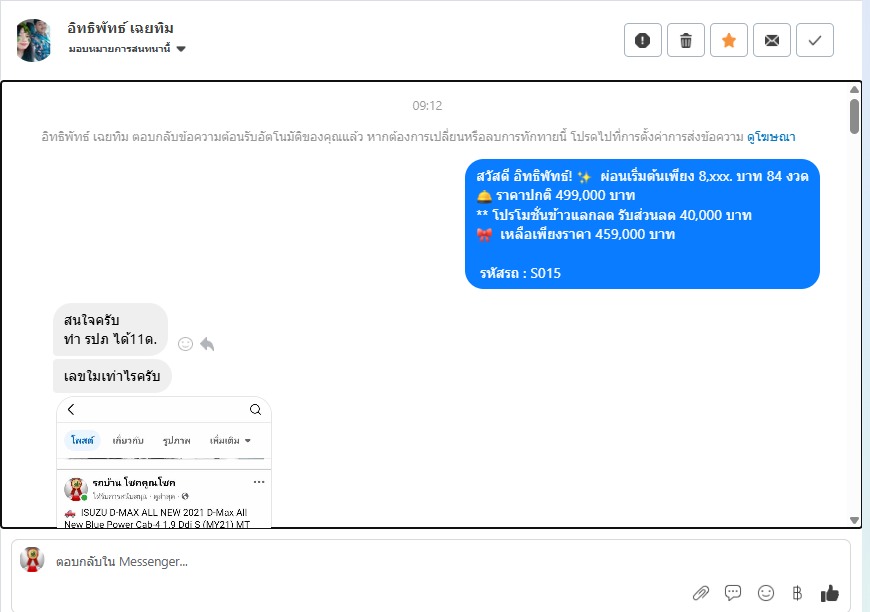Open the baht payment request icon
The image size is (870, 612).
(x=797, y=593)
